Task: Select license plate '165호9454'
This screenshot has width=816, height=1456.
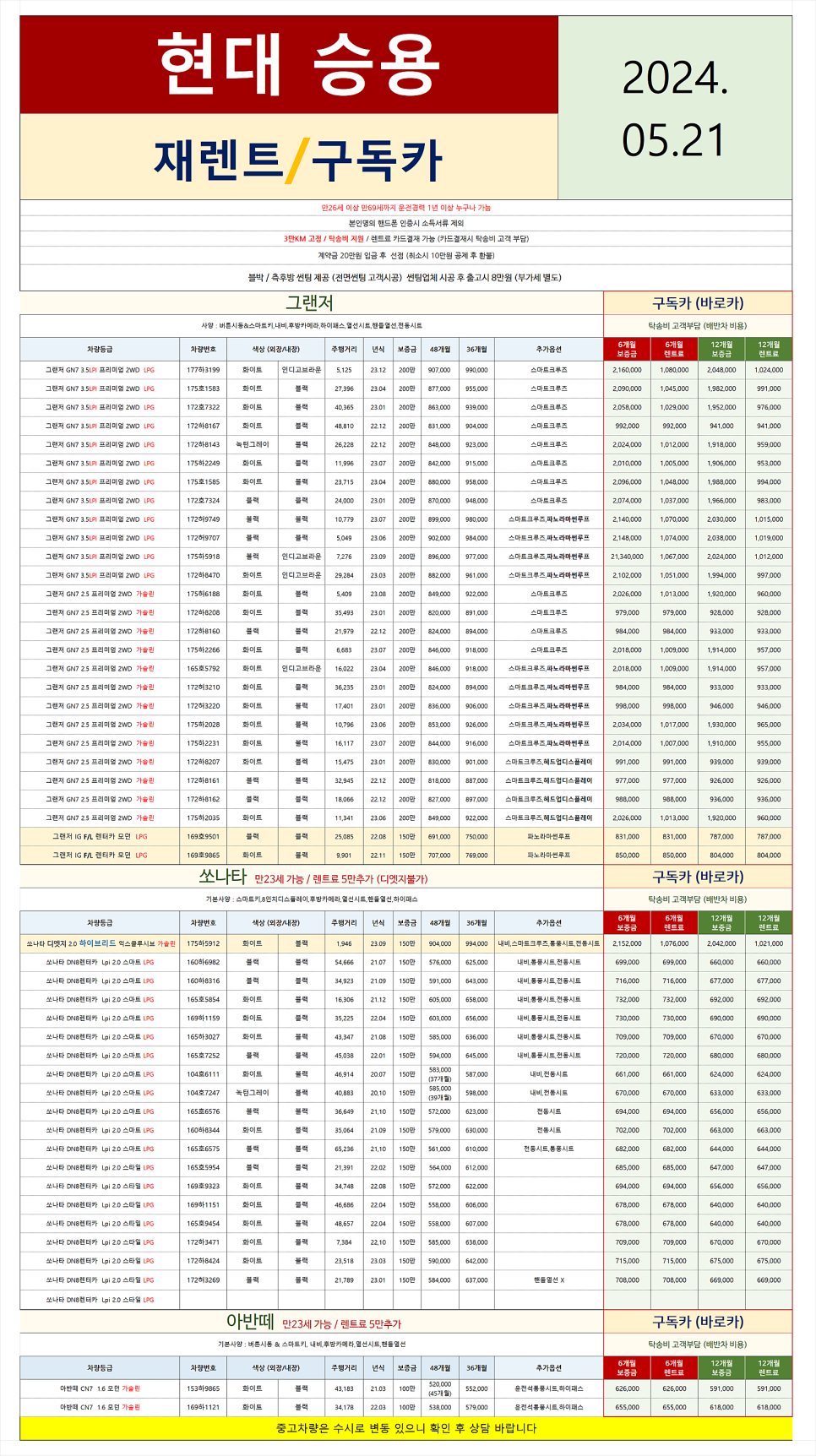Action: [x=204, y=1223]
